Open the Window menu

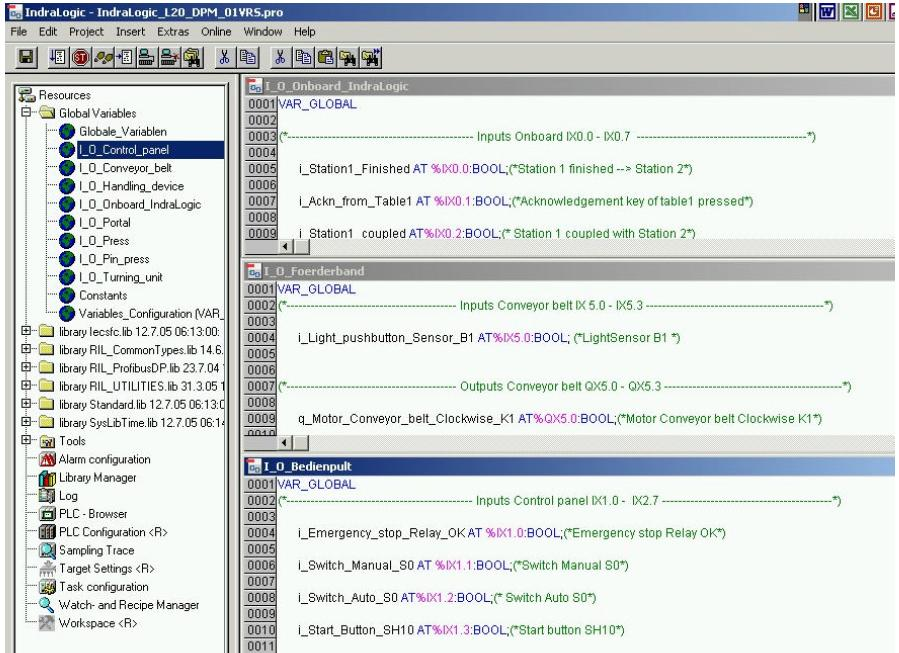click(263, 32)
